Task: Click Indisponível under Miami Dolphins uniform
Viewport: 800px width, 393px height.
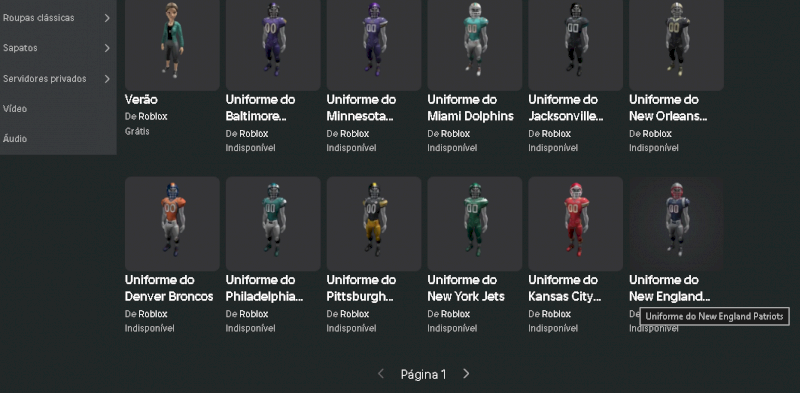Action: tap(452, 148)
